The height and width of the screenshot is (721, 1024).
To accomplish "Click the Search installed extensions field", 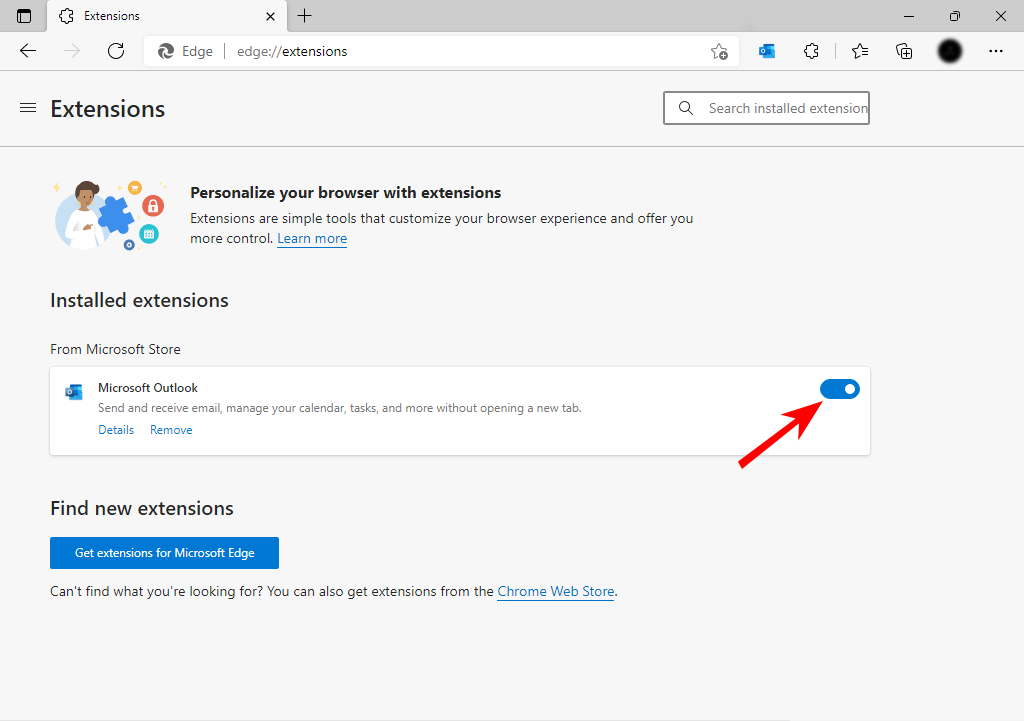I will click(x=766, y=108).
